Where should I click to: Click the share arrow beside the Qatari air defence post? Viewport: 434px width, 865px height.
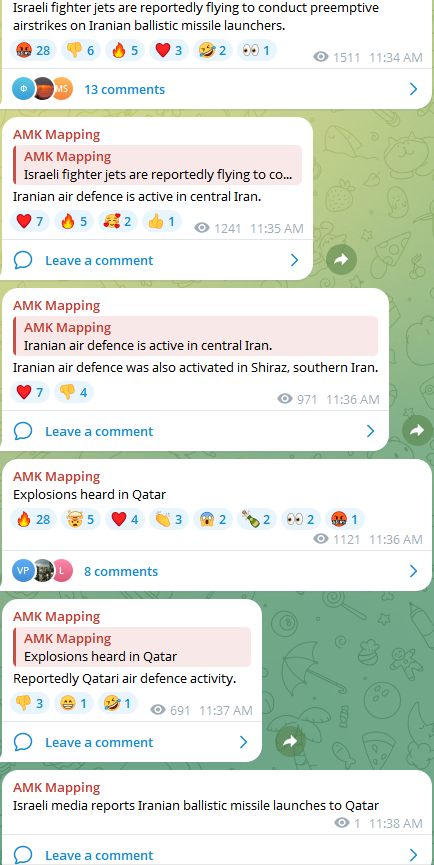pos(291,742)
